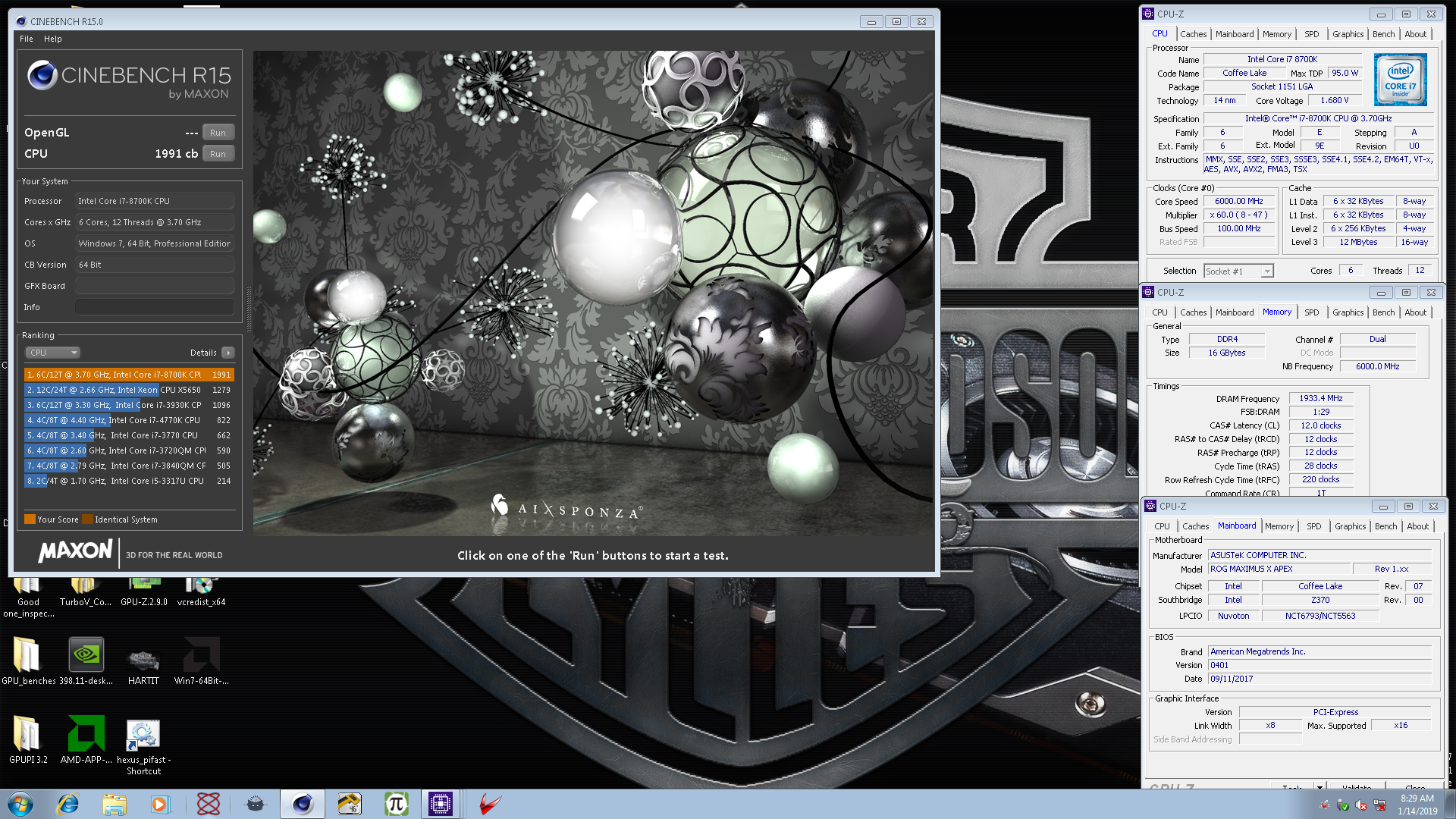Click the green Pi symbol taskbar icon
1456x819 pixels.
[396, 804]
